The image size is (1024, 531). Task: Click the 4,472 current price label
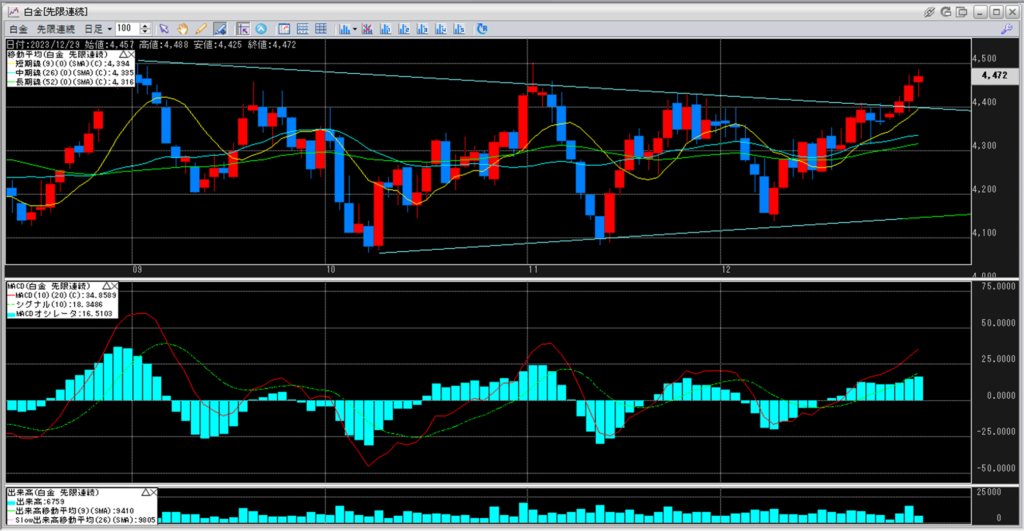click(x=994, y=75)
